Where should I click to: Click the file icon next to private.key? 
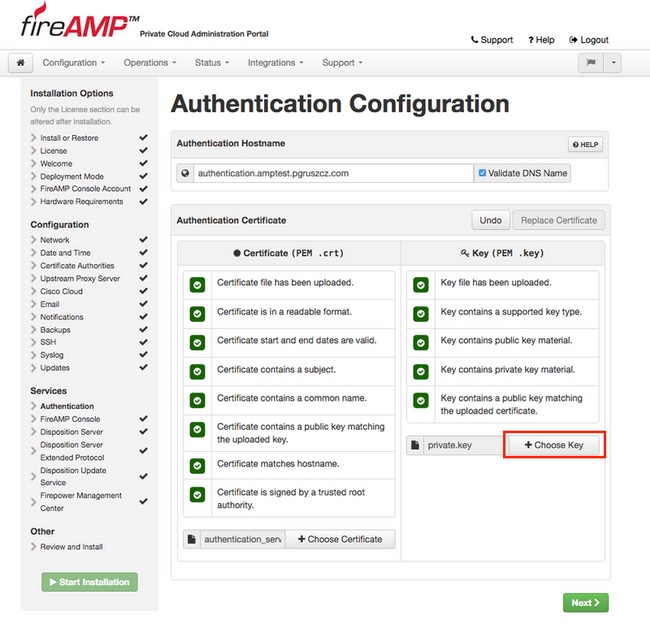tap(415, 445)
